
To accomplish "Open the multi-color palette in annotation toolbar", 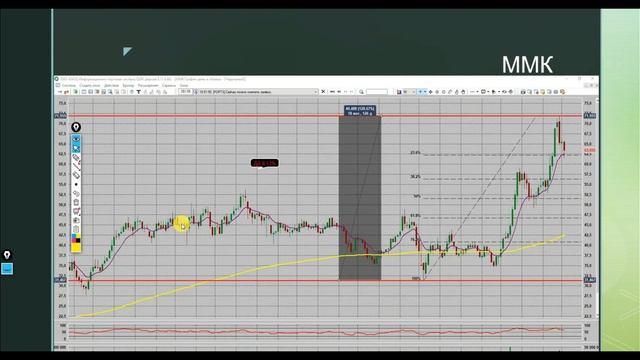I will [x=76, y=238].
